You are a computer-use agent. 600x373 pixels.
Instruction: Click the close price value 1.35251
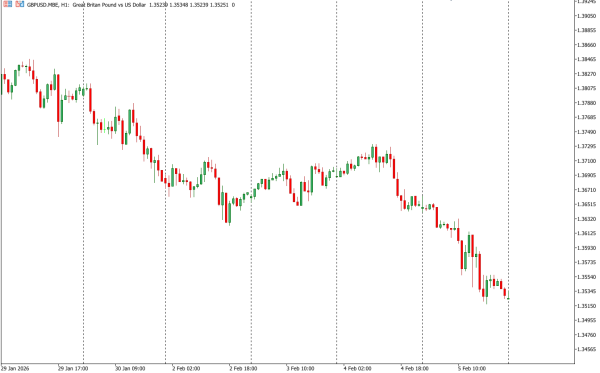[219, 5]
